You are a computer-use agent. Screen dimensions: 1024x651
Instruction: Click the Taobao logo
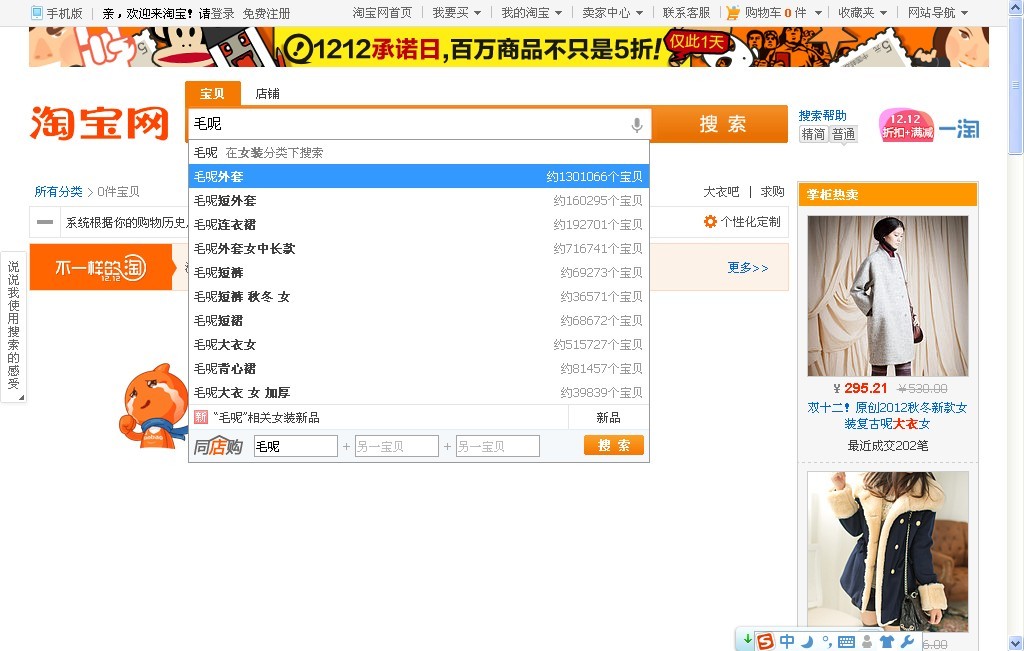click(99, 123)
